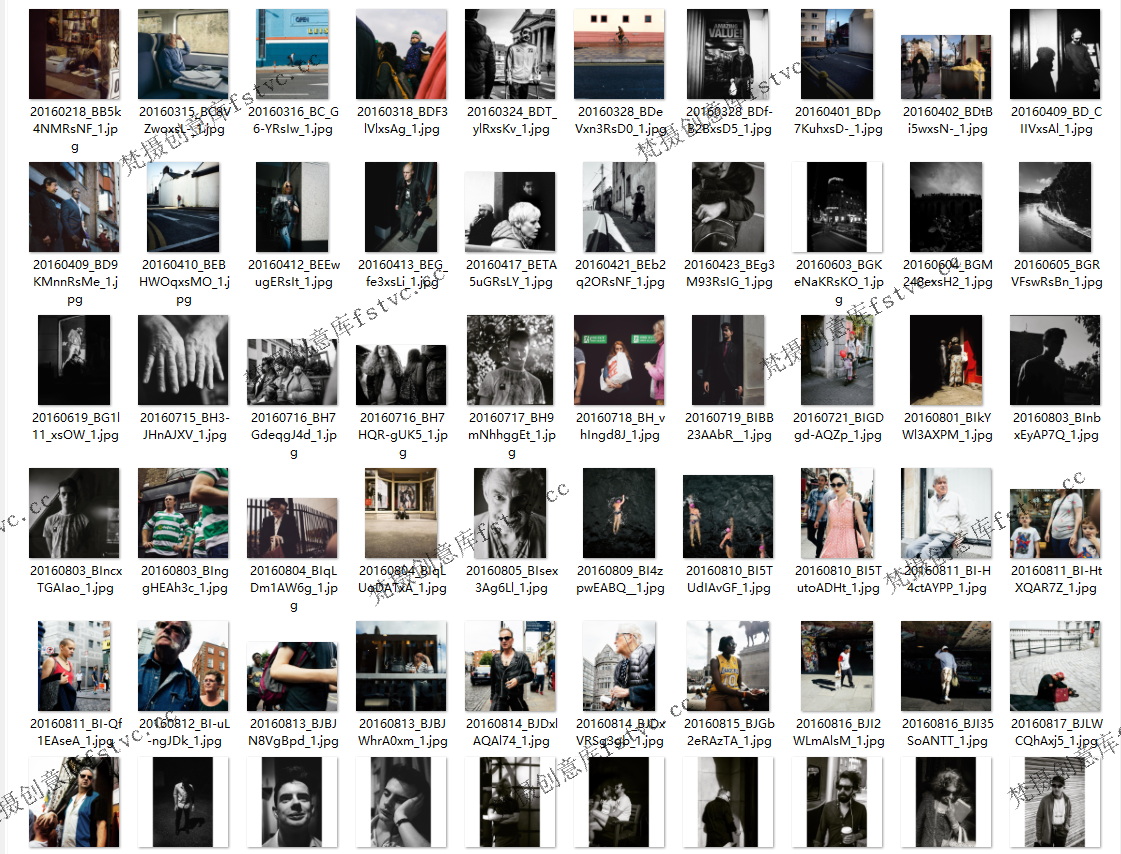Click the label 20160813_BJBJWhrA0xm_1.jpg

point(403,733)
